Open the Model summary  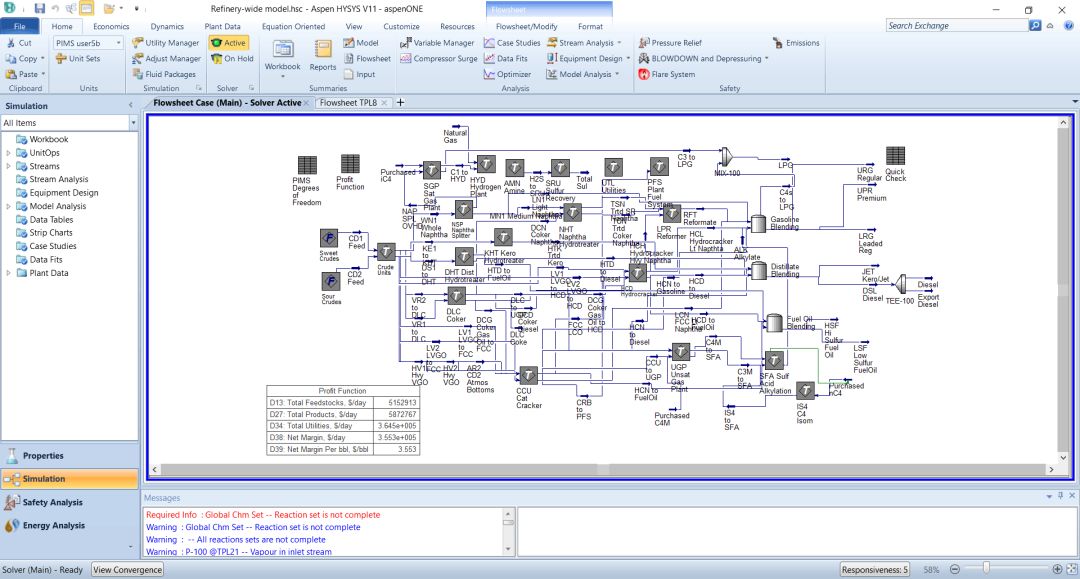(361, 43)
